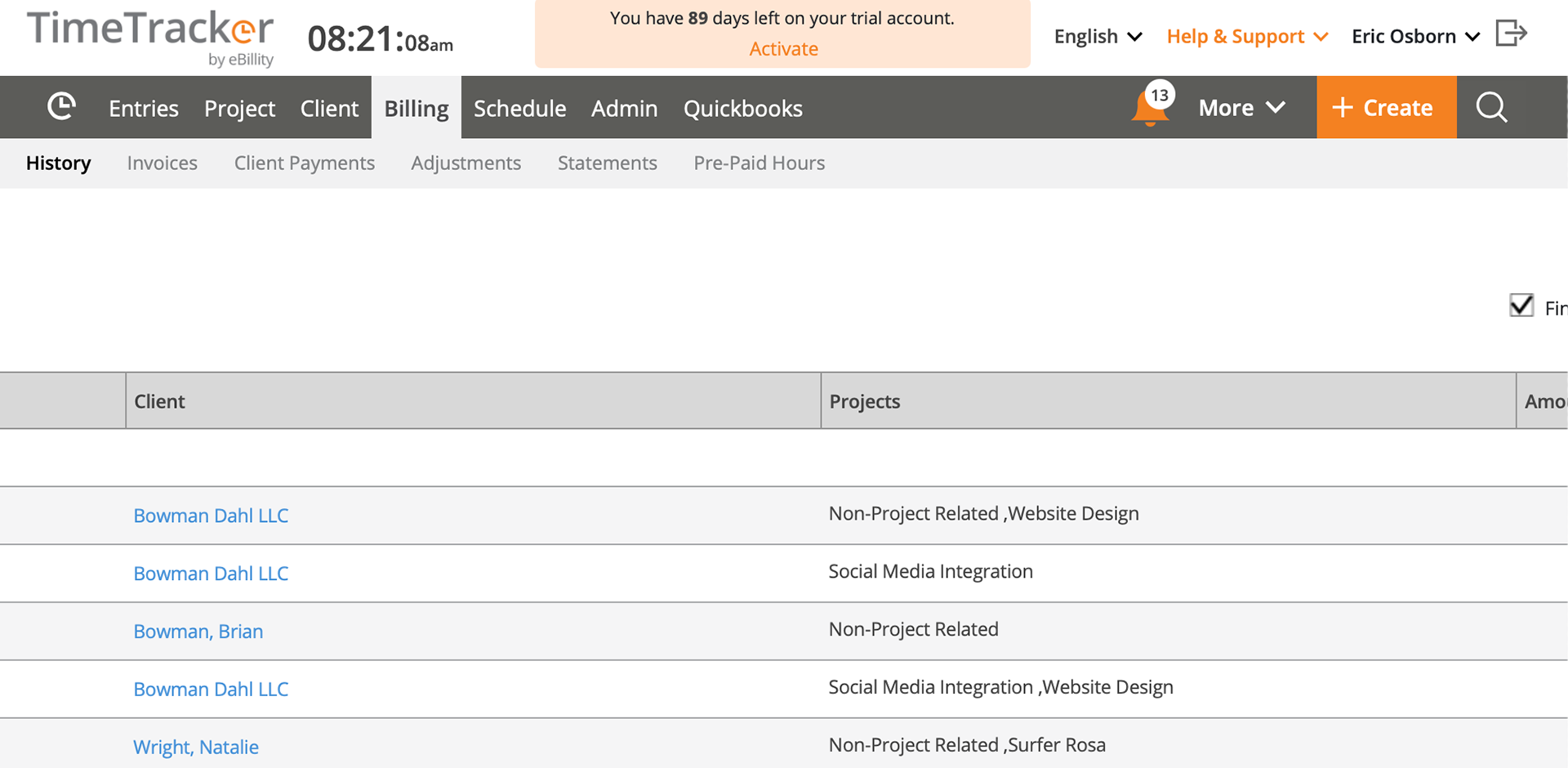Click the Activate trial link

pos(783,49)
